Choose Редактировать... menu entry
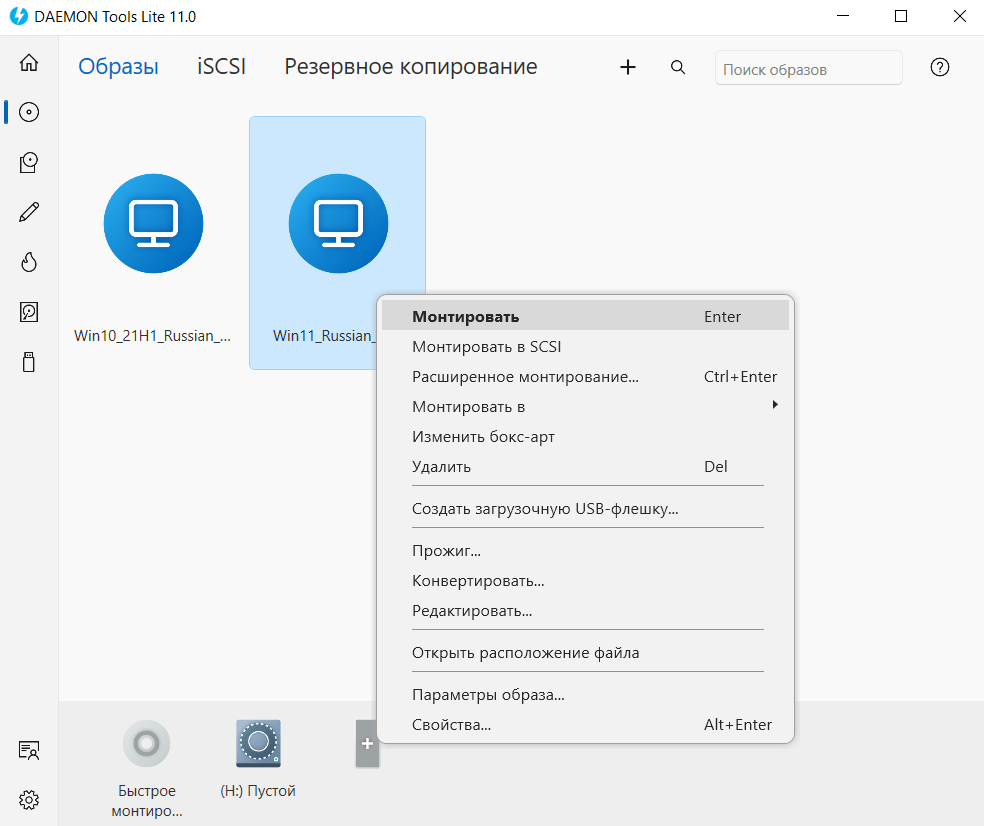 pos(585,611)
